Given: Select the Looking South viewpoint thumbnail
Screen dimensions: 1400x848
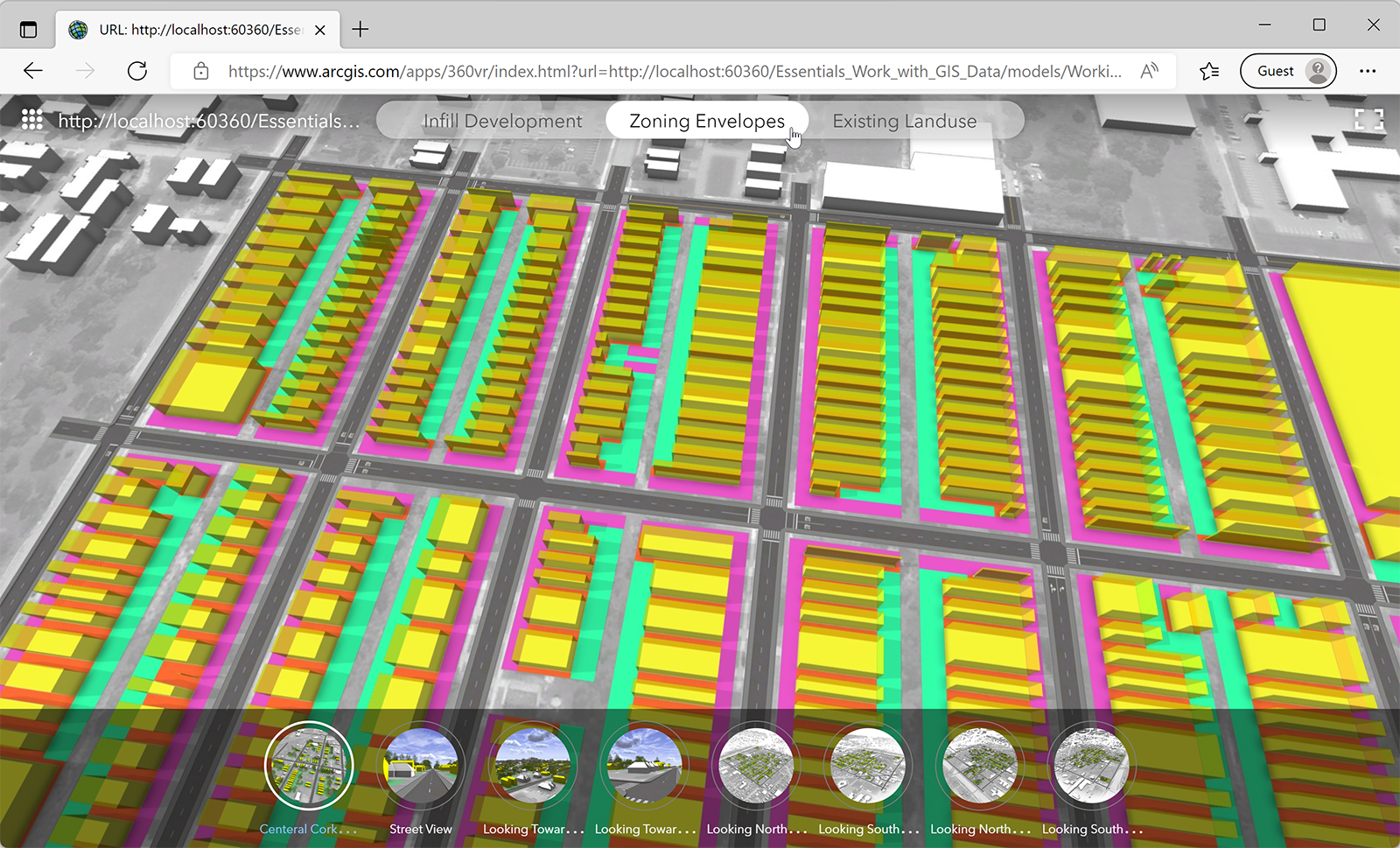Looking at the screenshot, I should (866, 764).
